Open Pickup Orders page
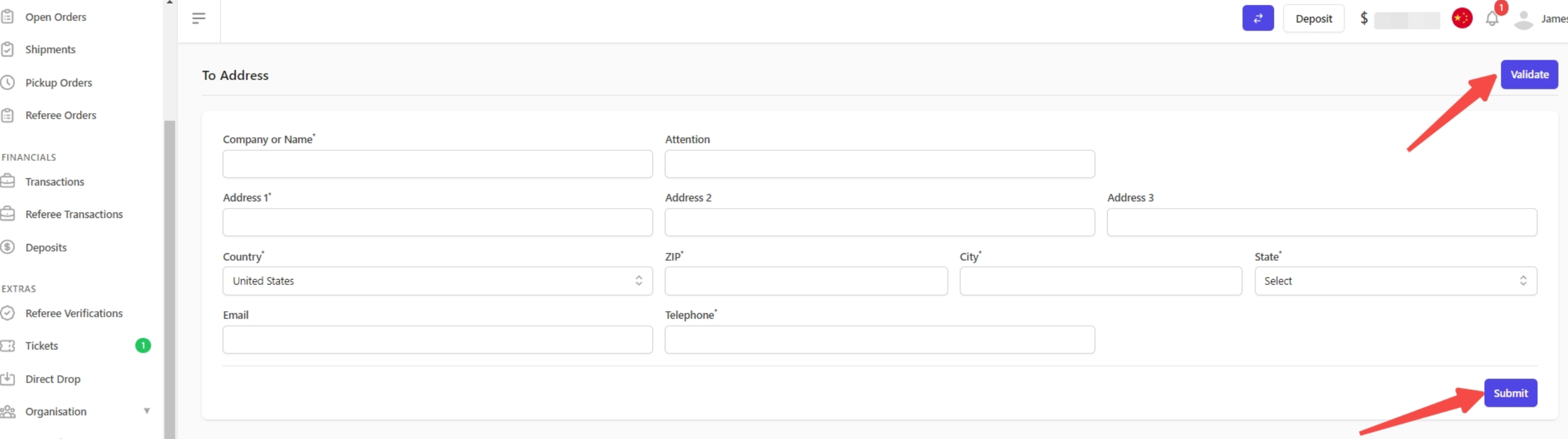Screen dimensions: 1568x439 tap(58, 83)
